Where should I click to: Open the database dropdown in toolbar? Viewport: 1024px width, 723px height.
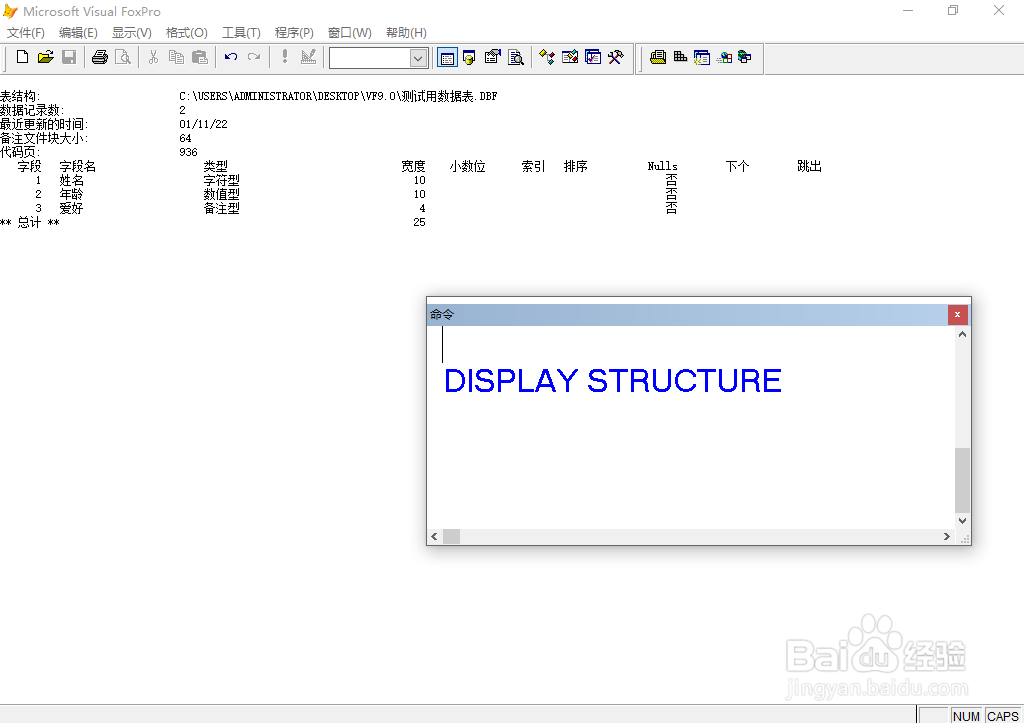(x=418, y=58)
